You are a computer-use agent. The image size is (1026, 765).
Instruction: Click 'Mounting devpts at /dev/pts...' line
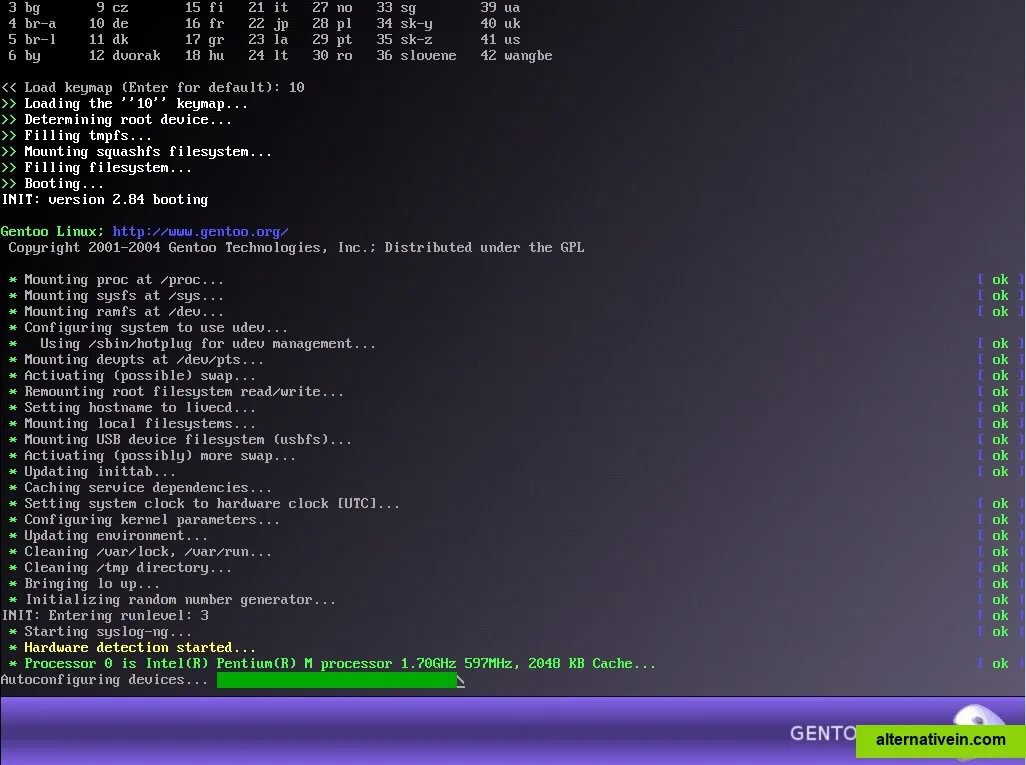point(136,360)
